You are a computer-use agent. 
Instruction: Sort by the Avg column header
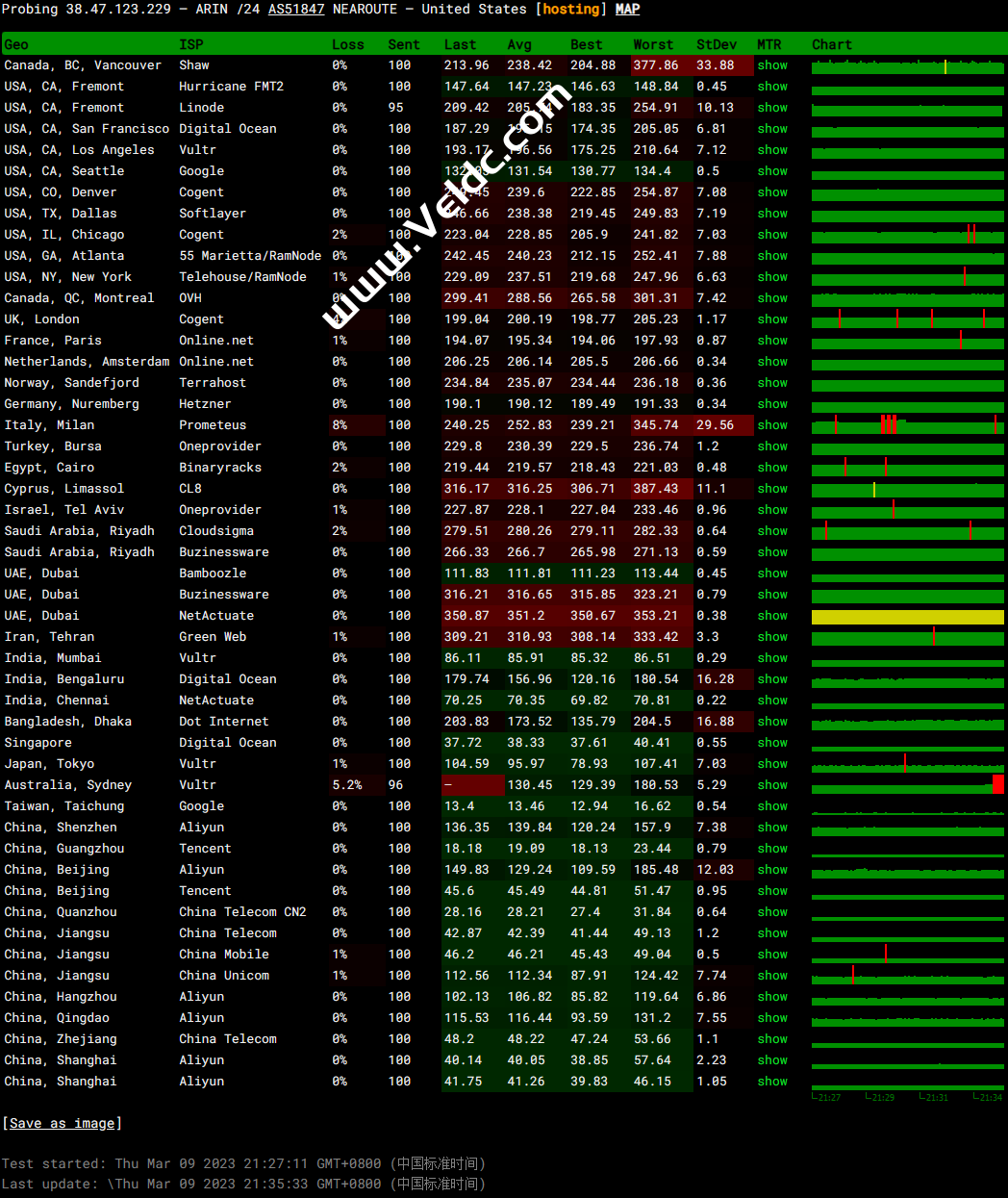click(519, 44)
